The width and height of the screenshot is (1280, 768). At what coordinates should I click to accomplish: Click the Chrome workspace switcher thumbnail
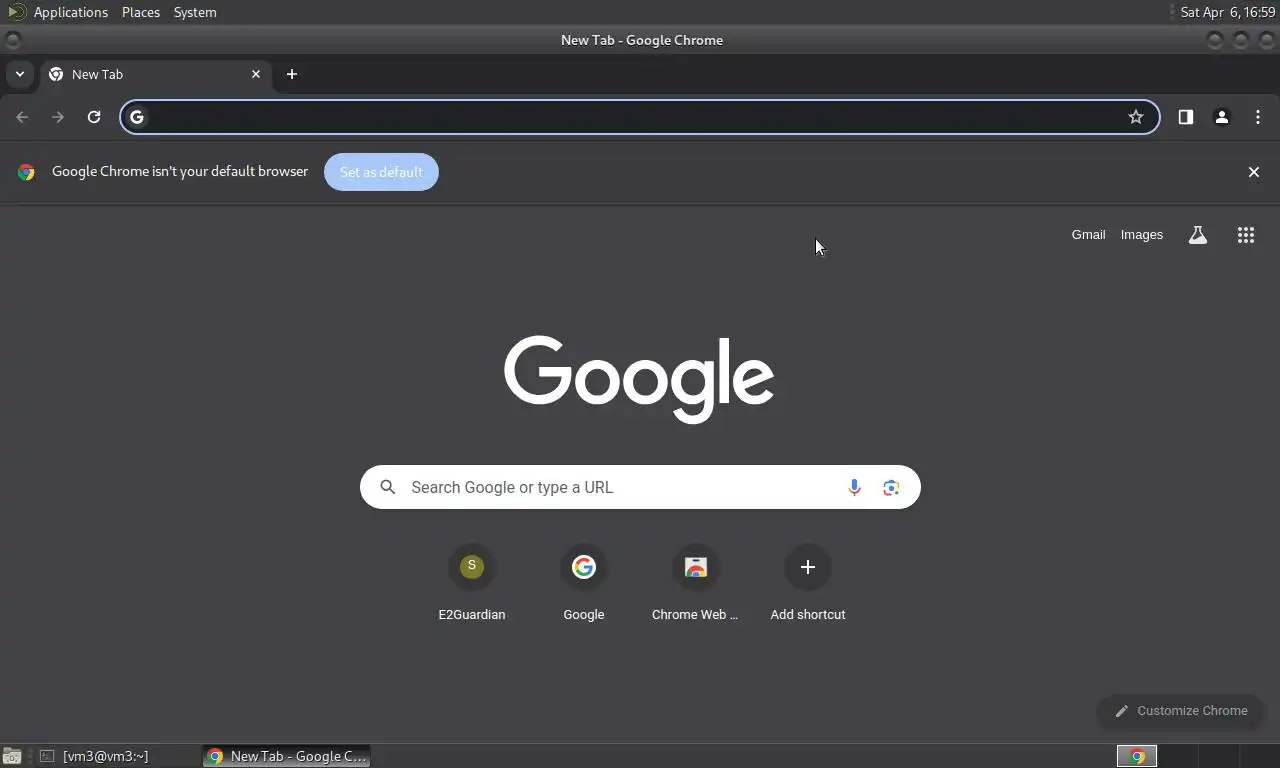click(1137, 756)
